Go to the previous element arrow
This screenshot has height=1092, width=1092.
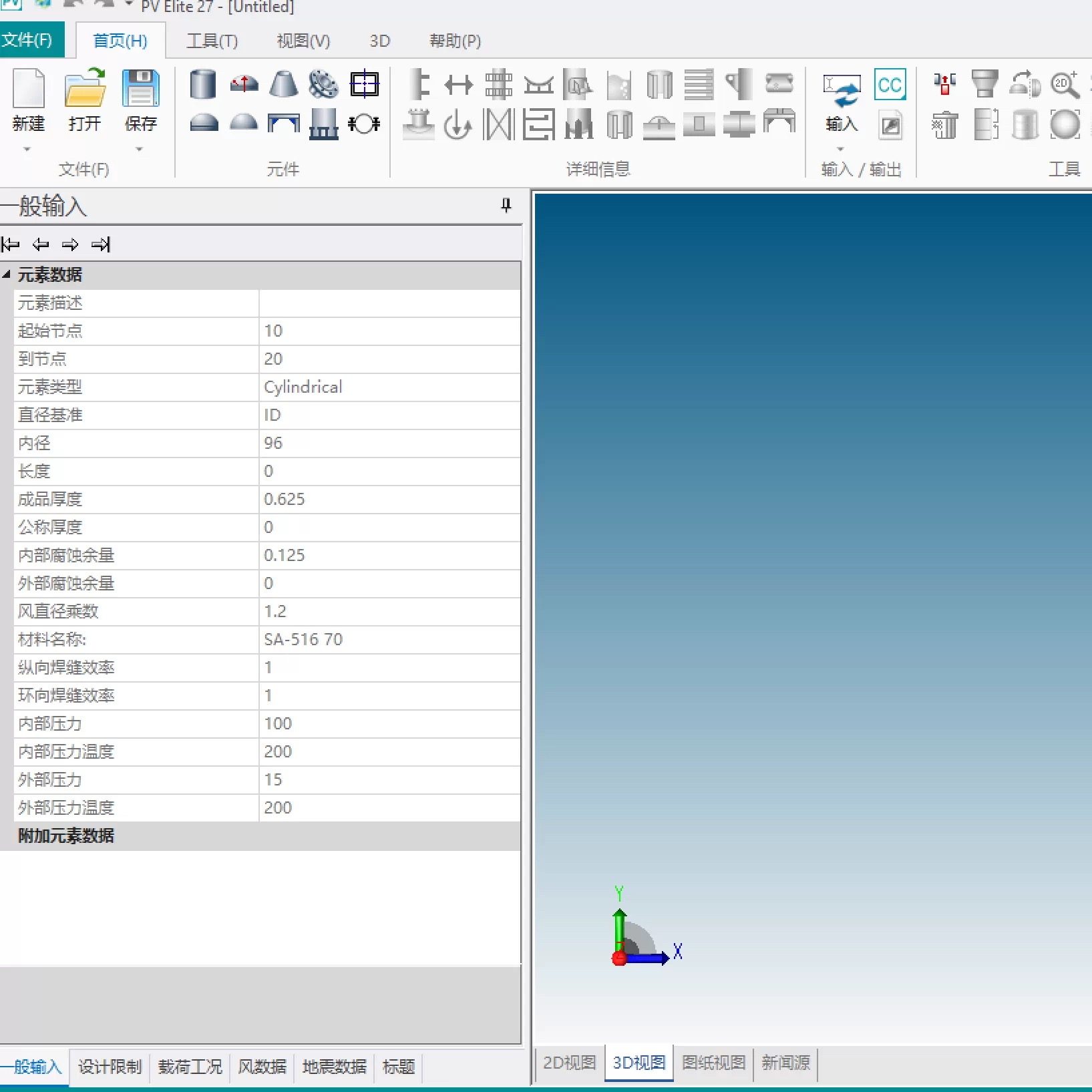(41, 244)
